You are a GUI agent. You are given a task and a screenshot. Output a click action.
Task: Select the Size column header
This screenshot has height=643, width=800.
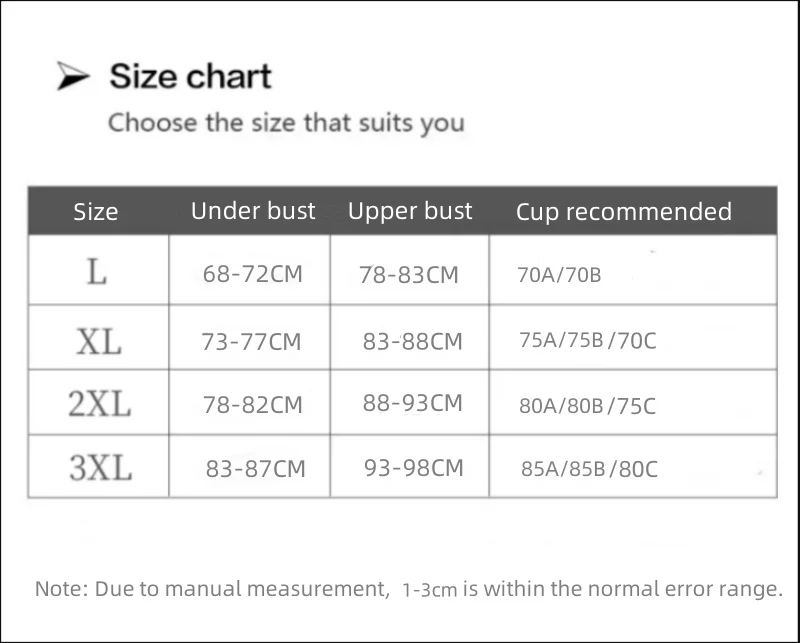[x=96, y=212]
